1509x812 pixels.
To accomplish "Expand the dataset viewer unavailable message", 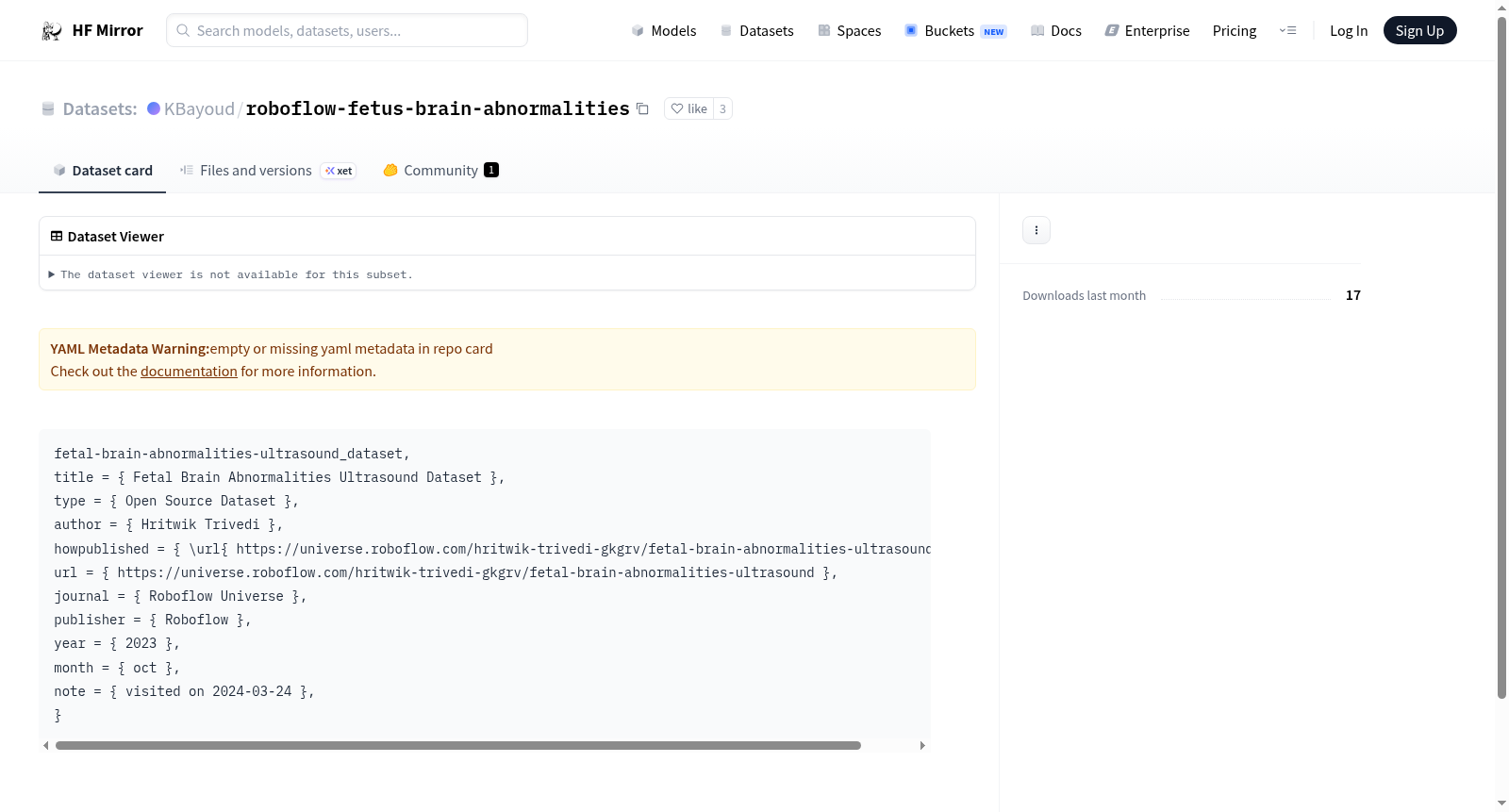I will 231,274.
